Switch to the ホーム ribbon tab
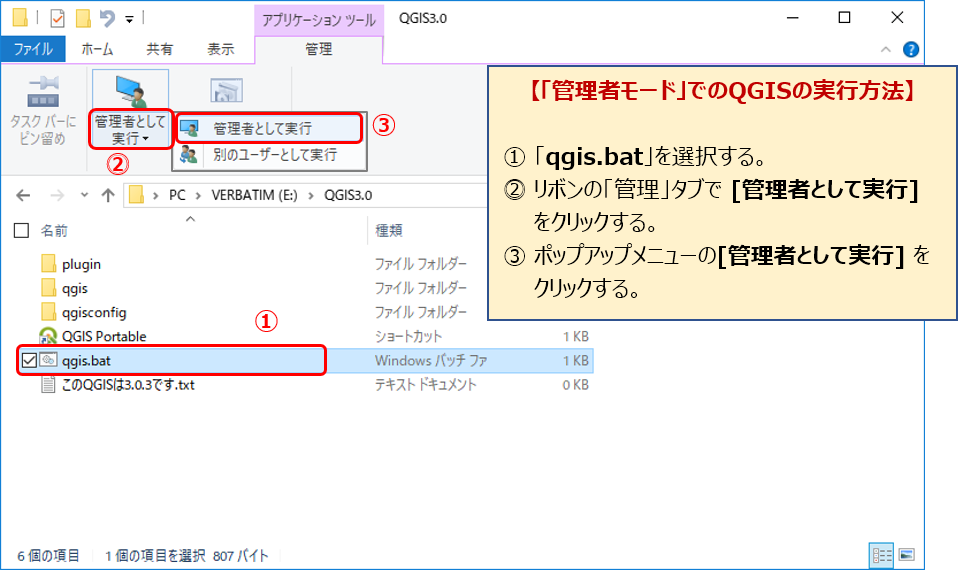The image size is (958, 570). tap(97, 49)
